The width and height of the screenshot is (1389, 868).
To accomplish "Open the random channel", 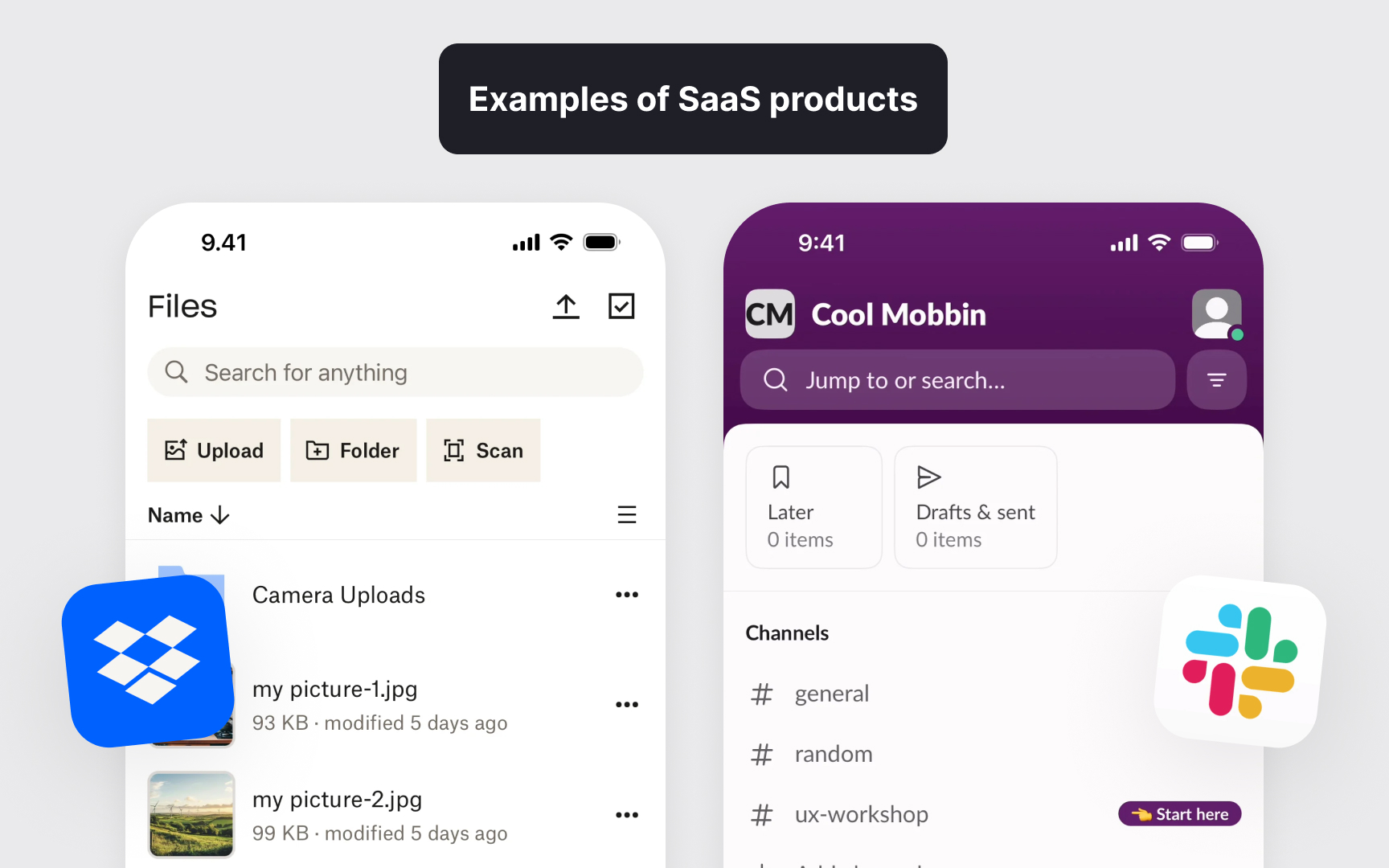I will click(x=834, y=754).
